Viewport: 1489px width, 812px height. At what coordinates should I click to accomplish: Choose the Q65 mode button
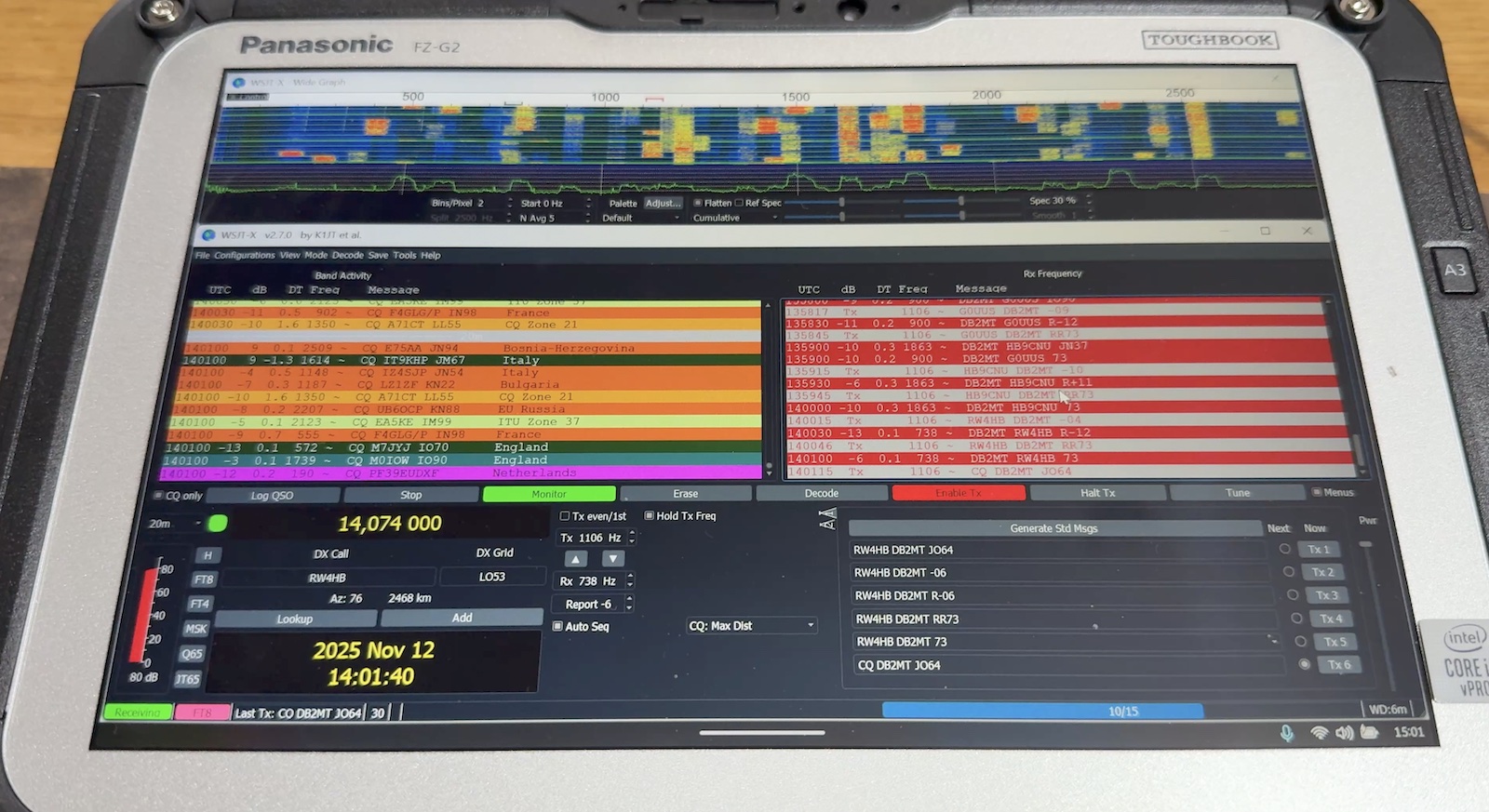(192, 654)
